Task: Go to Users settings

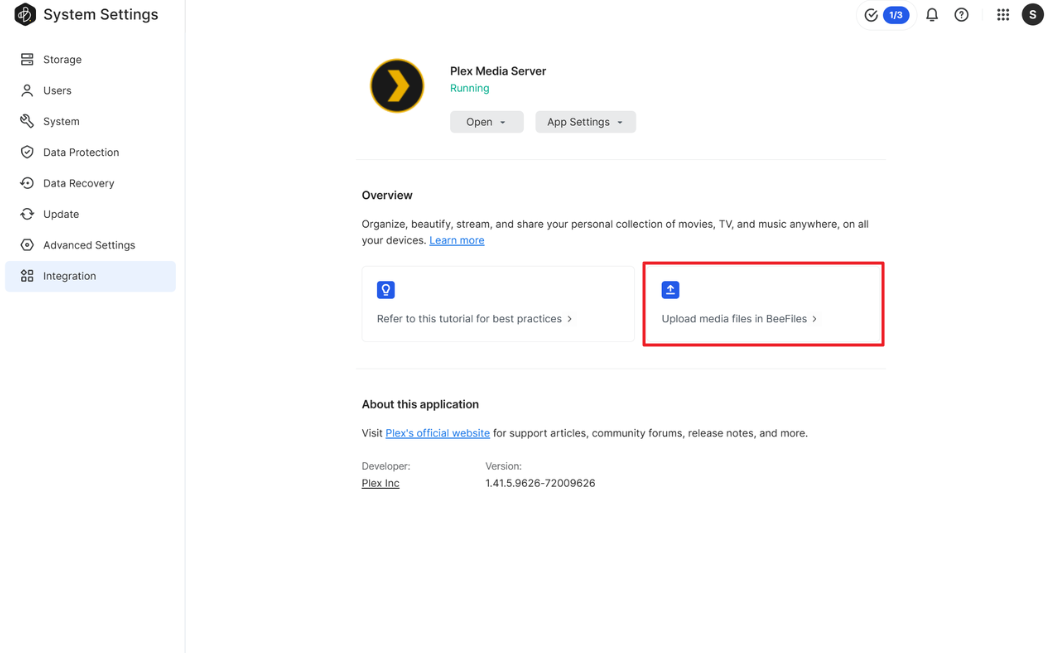Action: coord(90,91)
